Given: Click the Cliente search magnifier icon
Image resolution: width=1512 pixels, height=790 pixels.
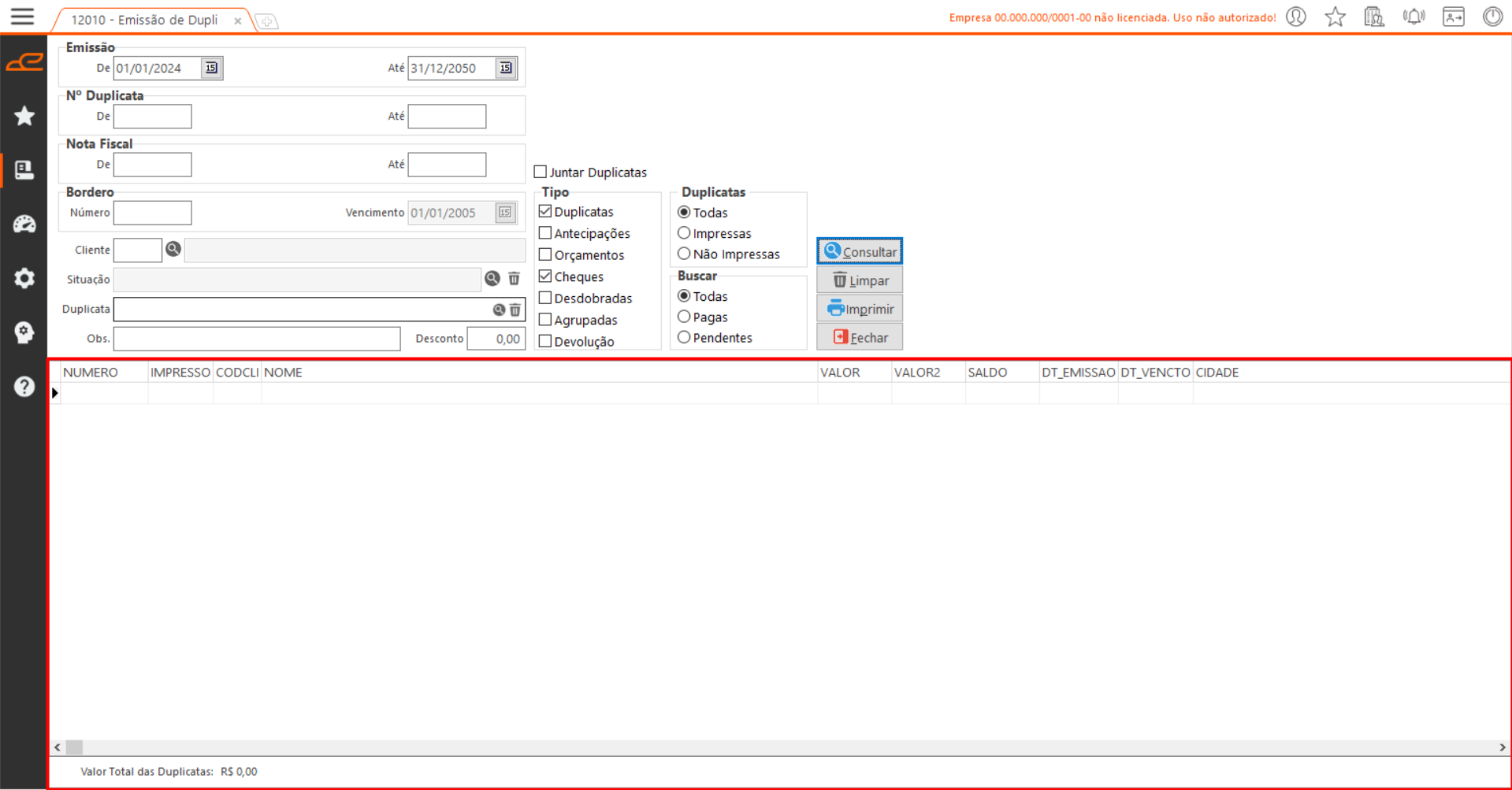Looking at the screenshot, I should click(x=173, y=250).
